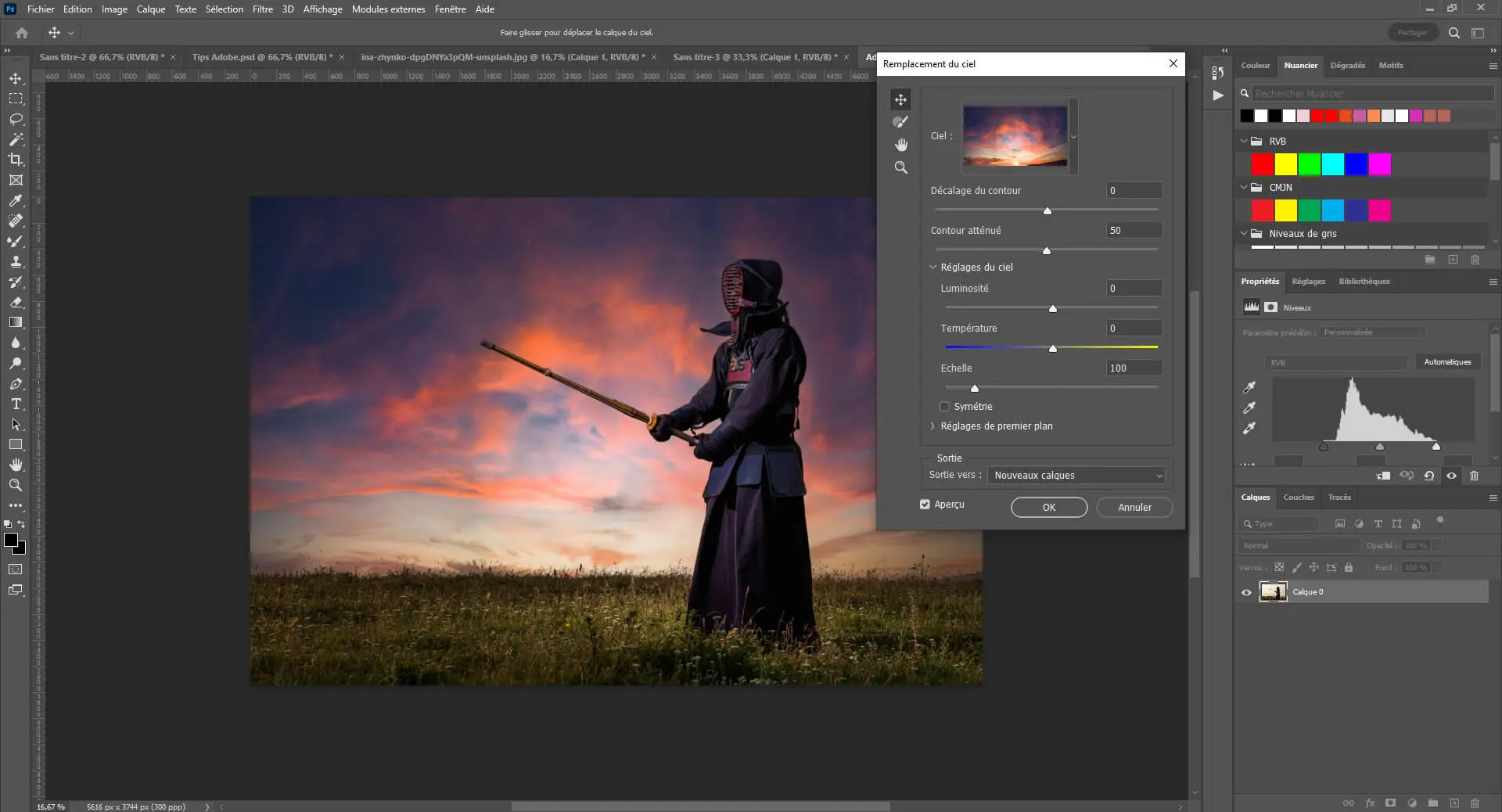
Task: Click the yellow swatch in RVB group
Action: click(x=1285, y=164)
